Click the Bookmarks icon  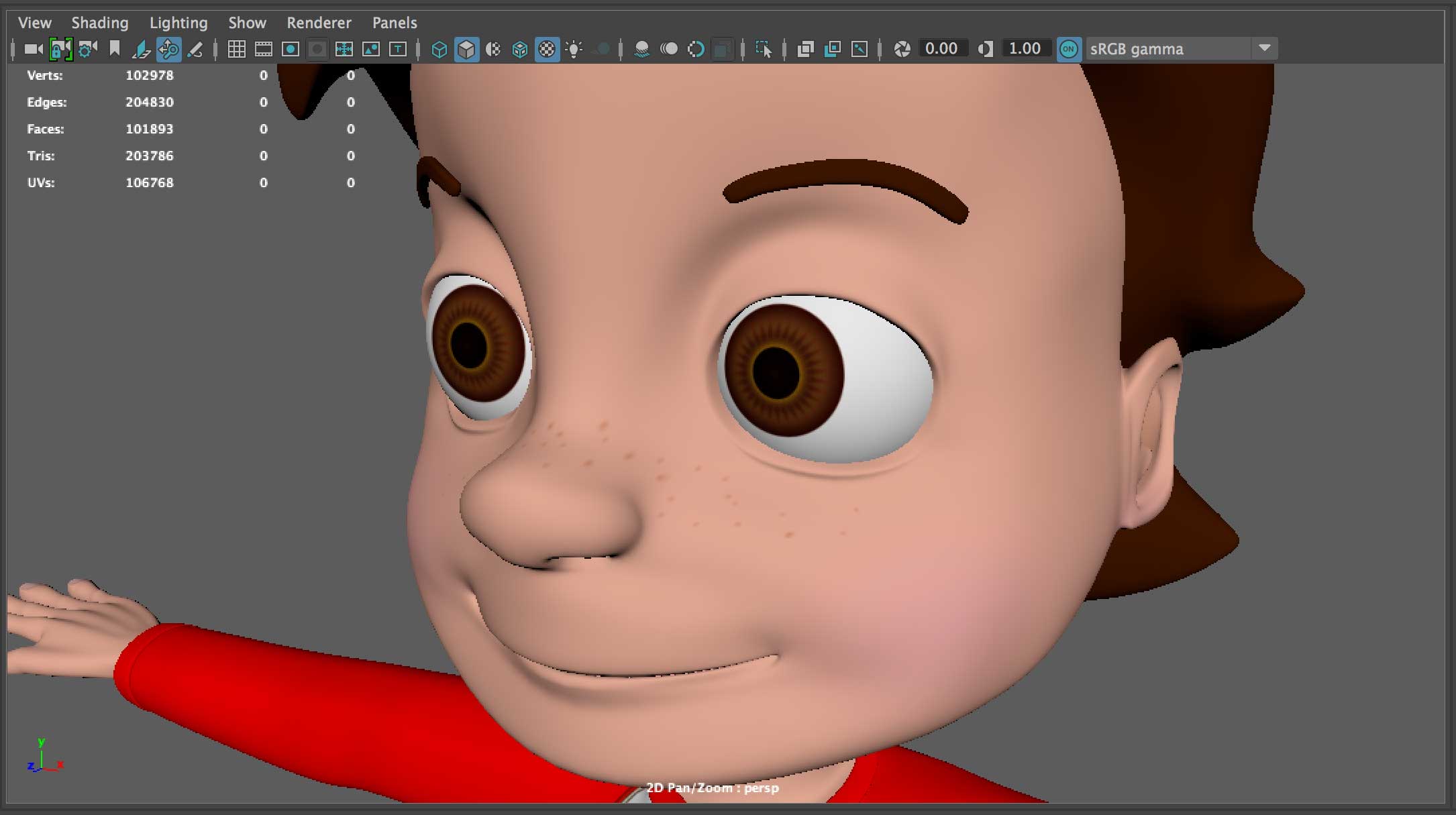[x=115, y=49]
